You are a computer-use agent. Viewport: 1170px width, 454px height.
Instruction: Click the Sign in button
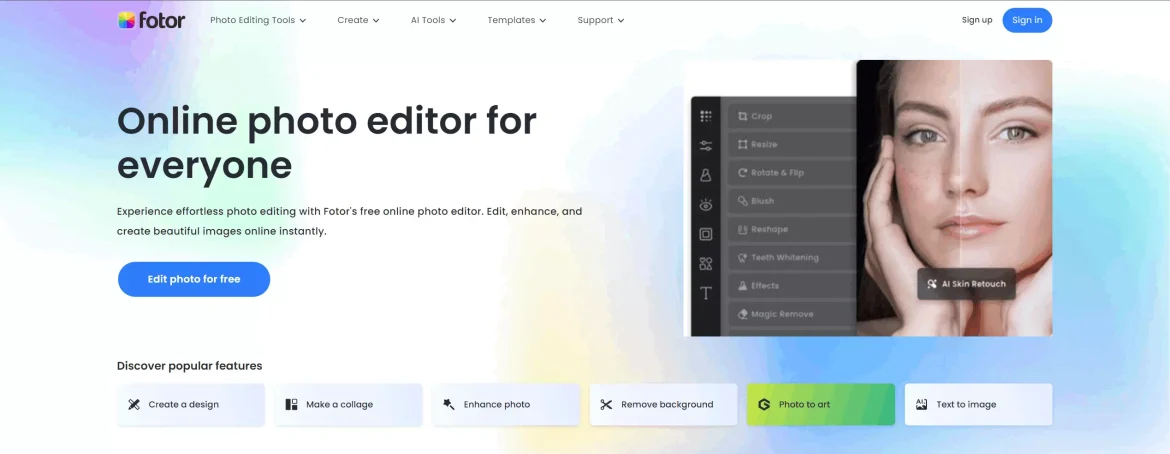[1027, 20]
